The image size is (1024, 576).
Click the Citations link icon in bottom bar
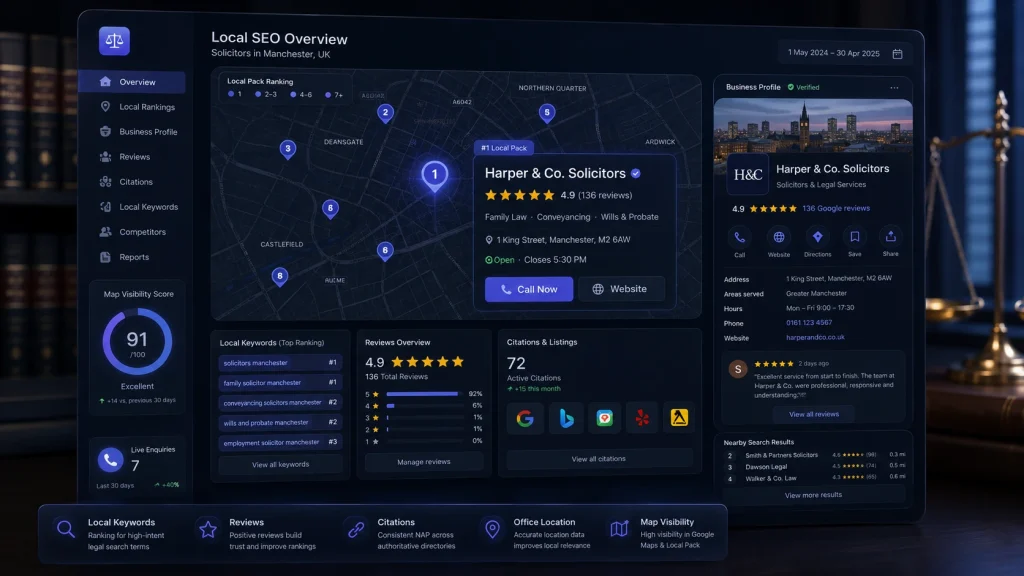(356, 530)
